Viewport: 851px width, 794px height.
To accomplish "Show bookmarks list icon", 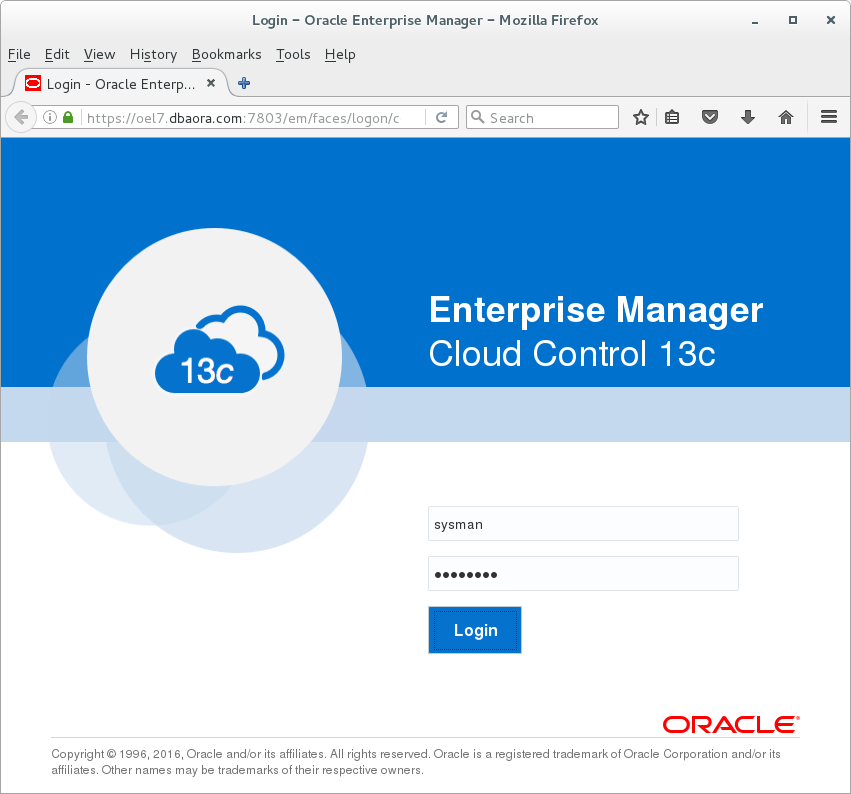I will point(672,117).
